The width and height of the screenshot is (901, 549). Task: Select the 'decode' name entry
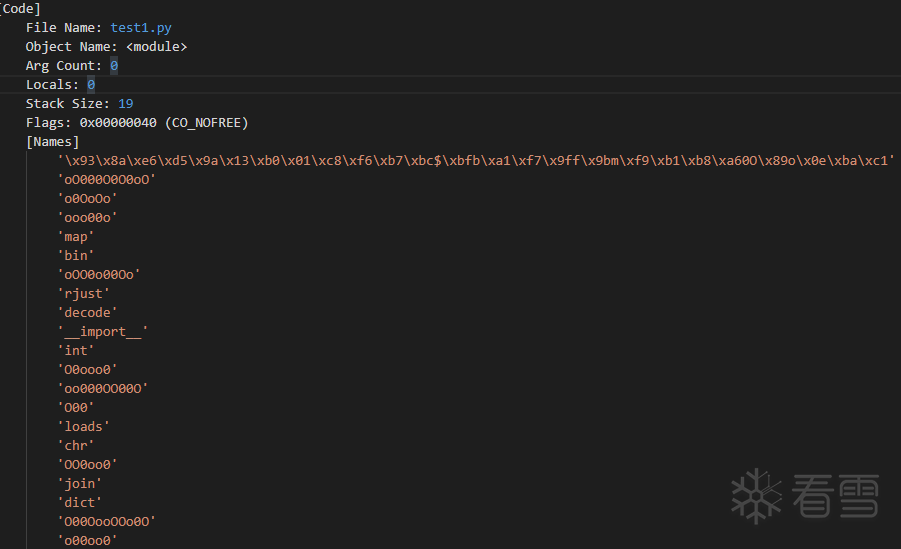88,313
